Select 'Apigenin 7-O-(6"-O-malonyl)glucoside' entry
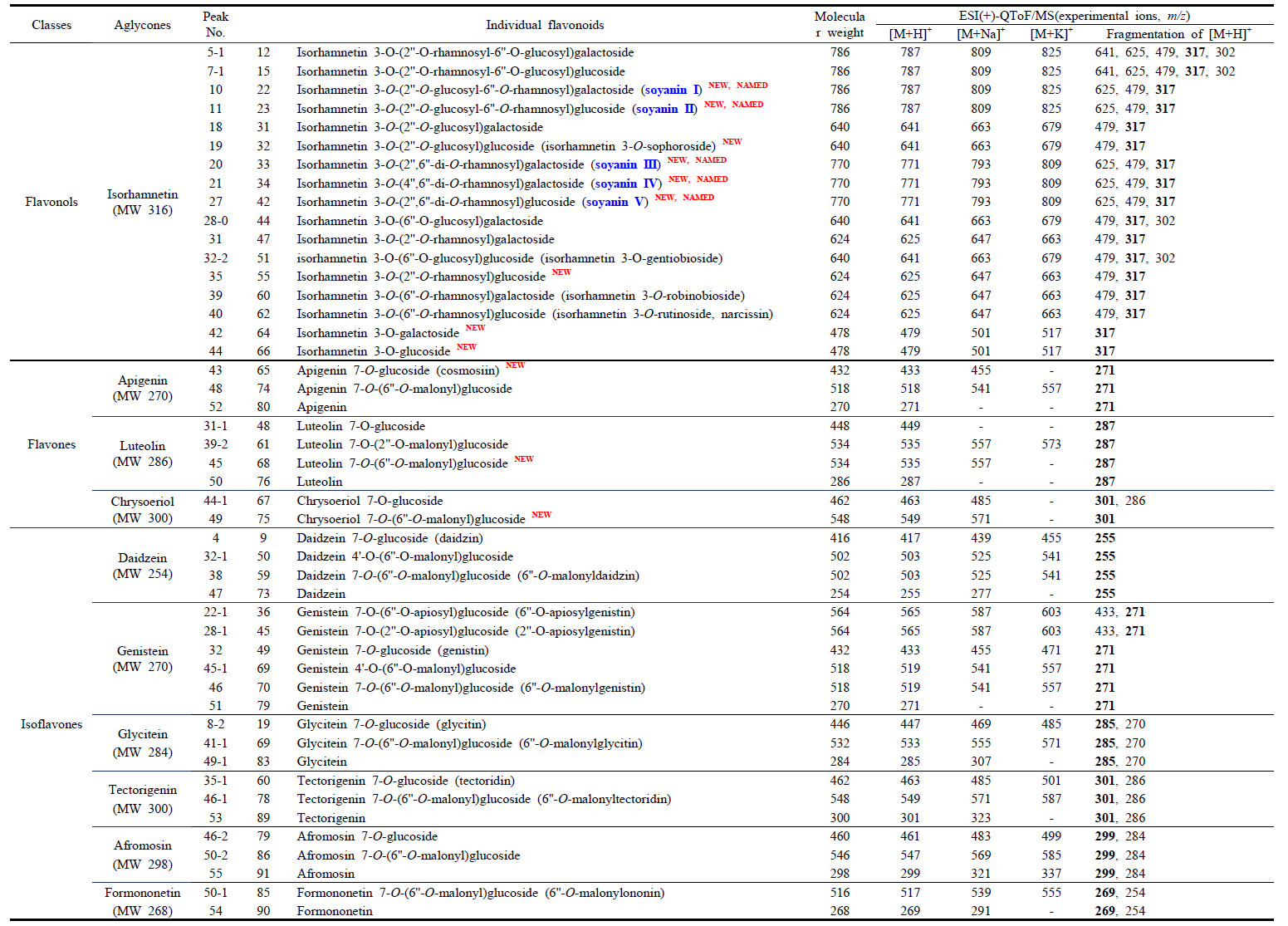This screenshot has height=926, width=1288. (x=404, y=389)
